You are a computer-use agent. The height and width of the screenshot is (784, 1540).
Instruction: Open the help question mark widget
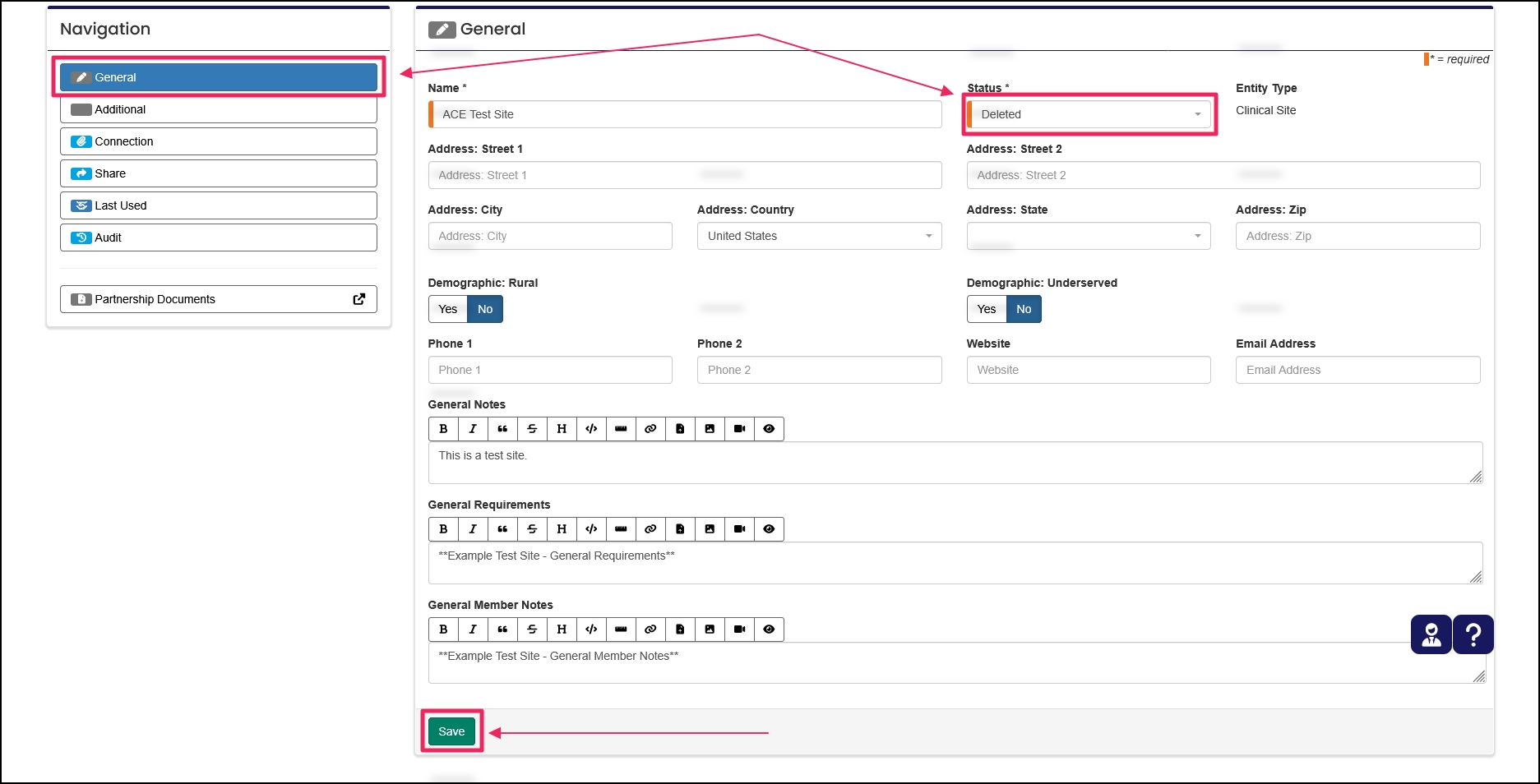pos(1473,634)
